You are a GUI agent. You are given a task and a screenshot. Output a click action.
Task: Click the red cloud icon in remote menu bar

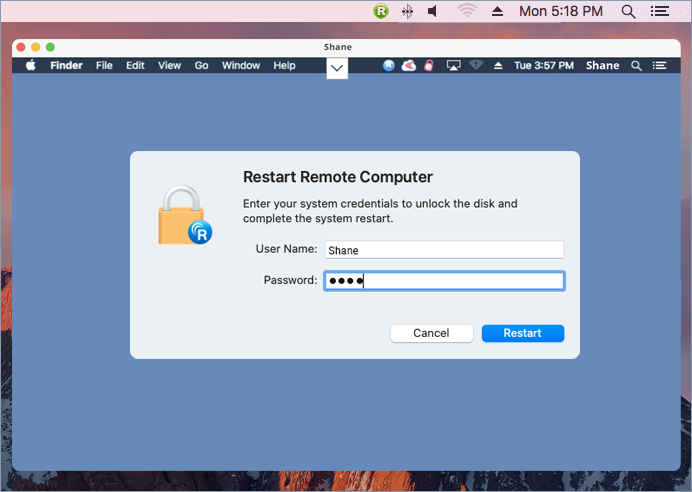[409, 65]
